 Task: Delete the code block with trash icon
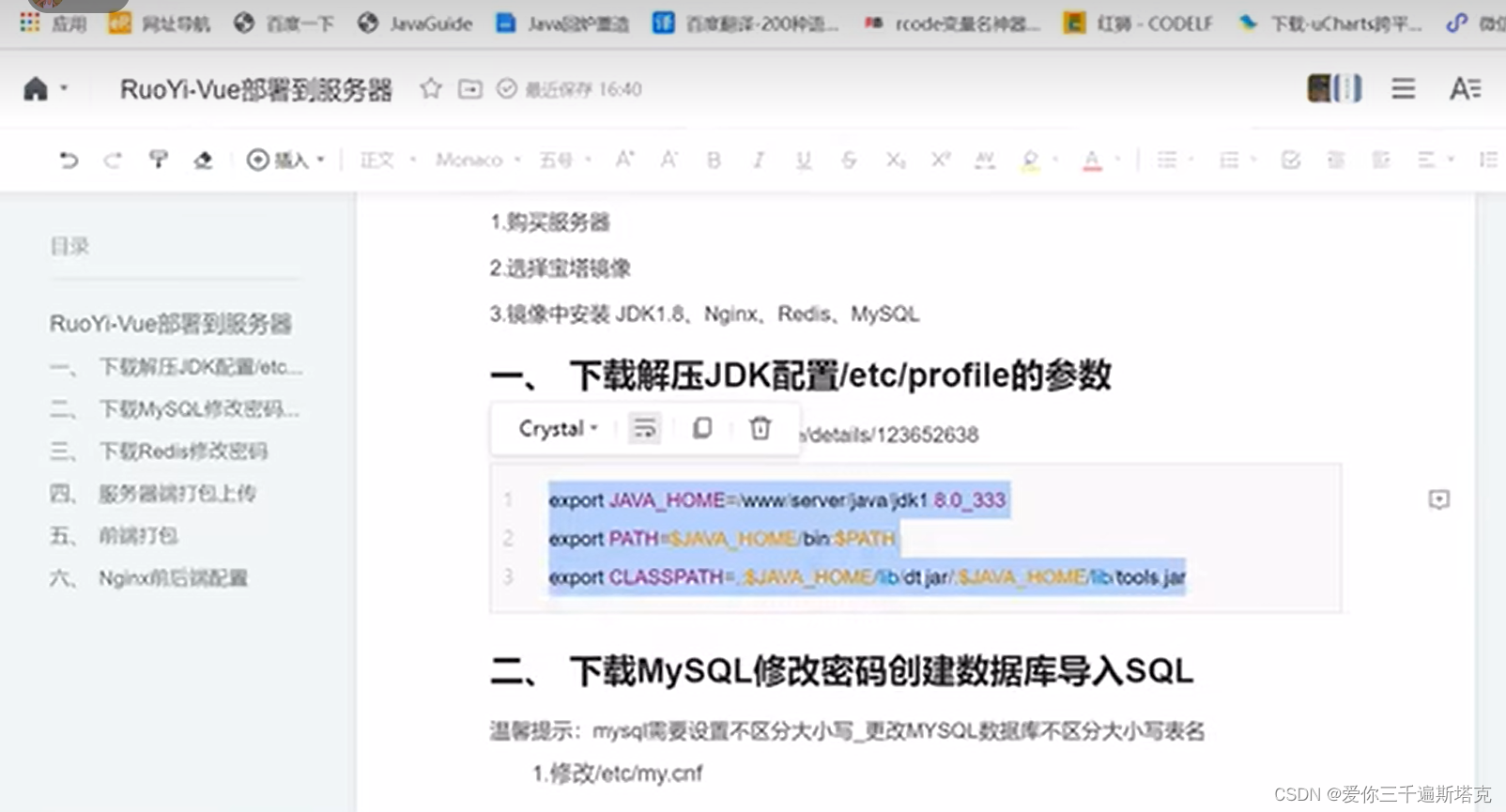pyautogui.click(x=760, y=428)
